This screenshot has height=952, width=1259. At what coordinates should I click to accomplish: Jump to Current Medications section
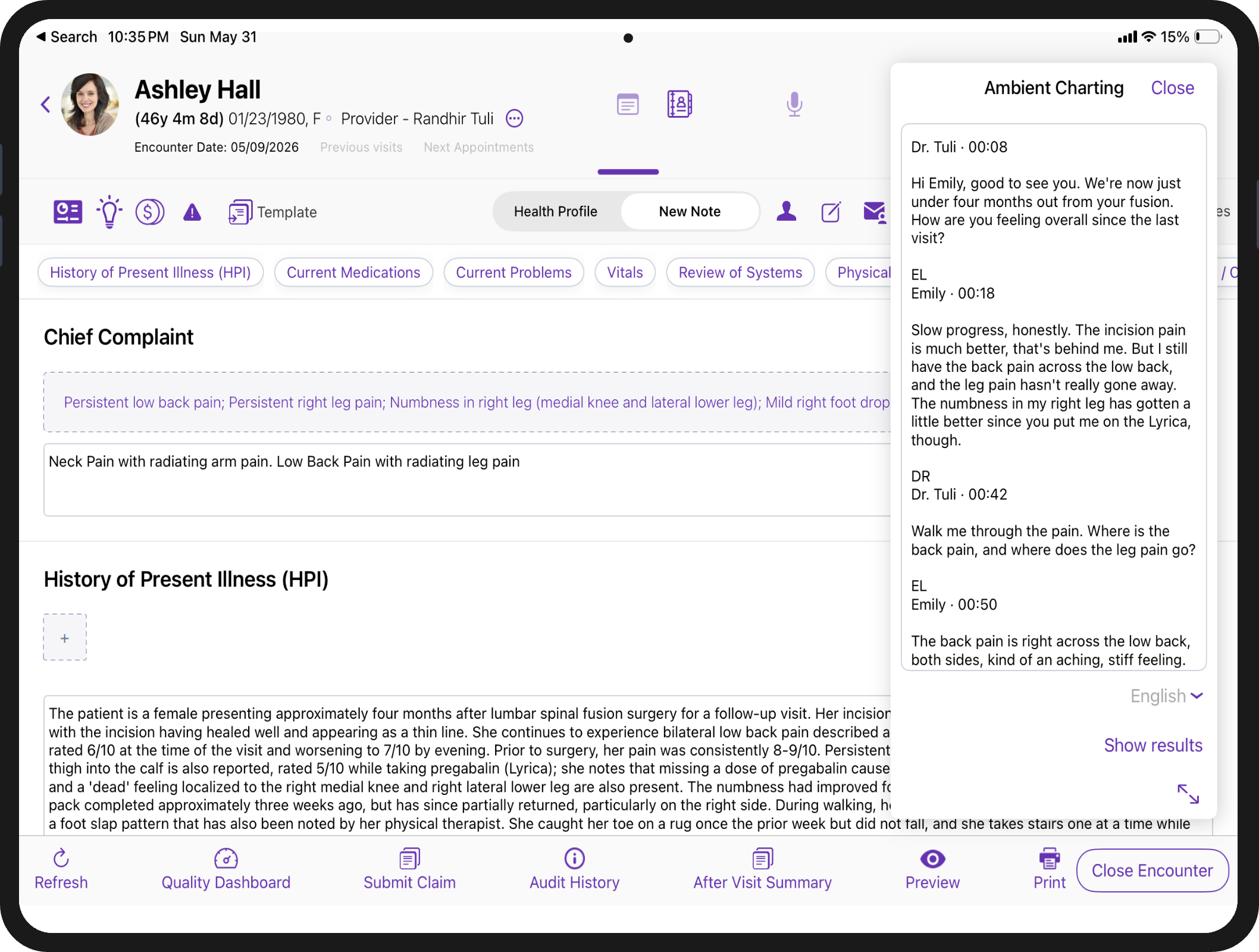(353, 273)
